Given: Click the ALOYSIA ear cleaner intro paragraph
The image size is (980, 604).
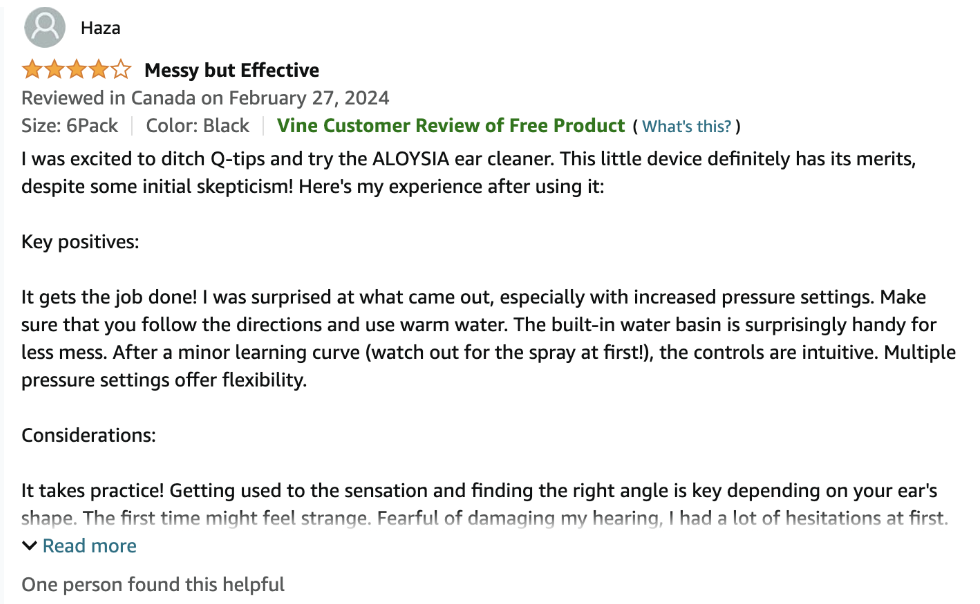Looking at the screenshot, I should pos(469,173).
